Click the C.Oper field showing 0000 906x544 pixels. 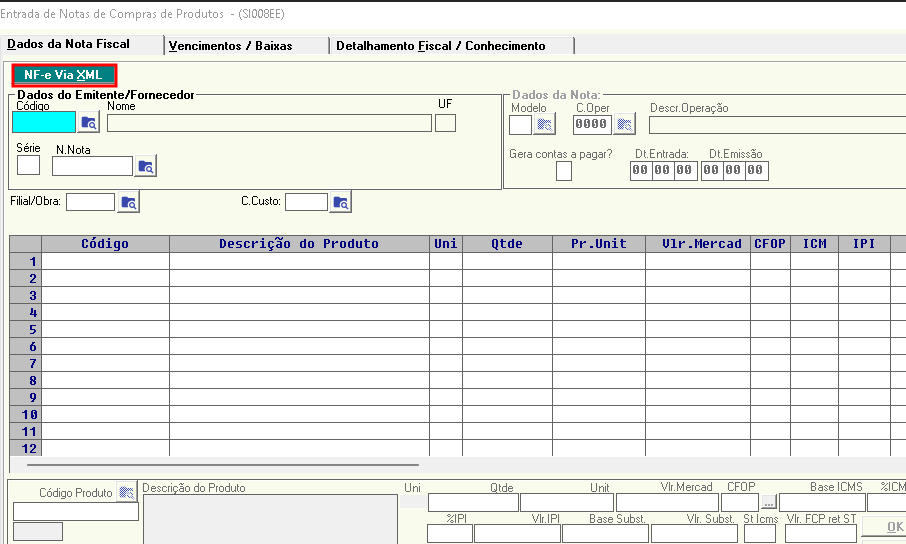(x=592, y=125)
